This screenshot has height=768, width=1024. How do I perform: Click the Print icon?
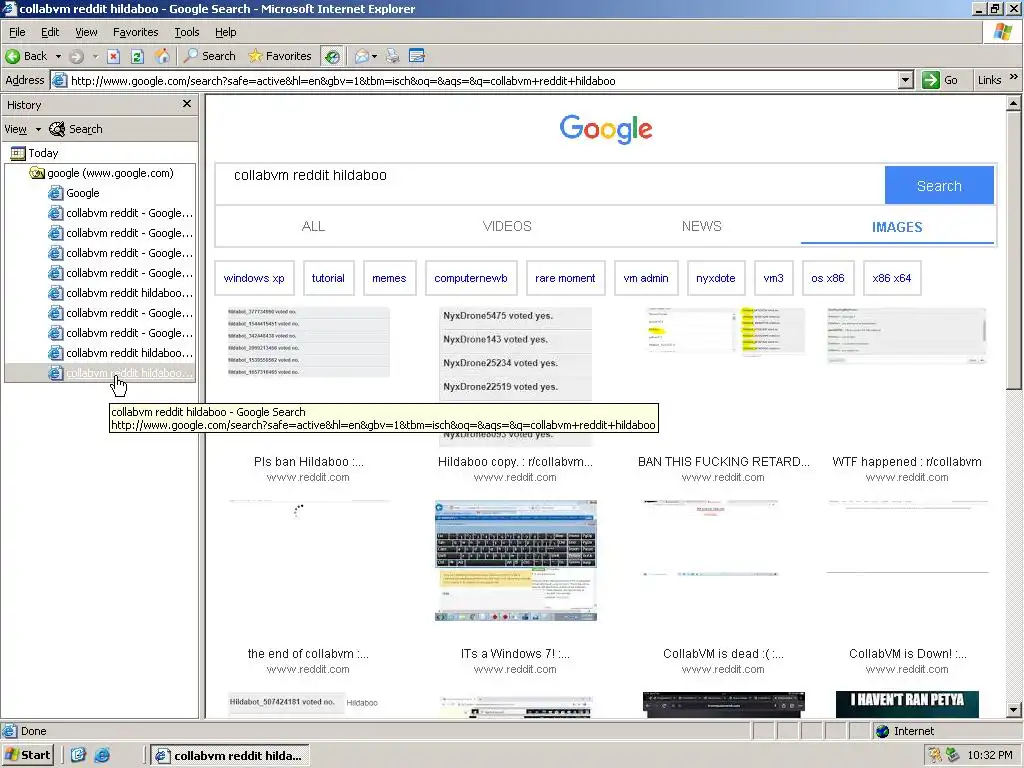point(392,56)
